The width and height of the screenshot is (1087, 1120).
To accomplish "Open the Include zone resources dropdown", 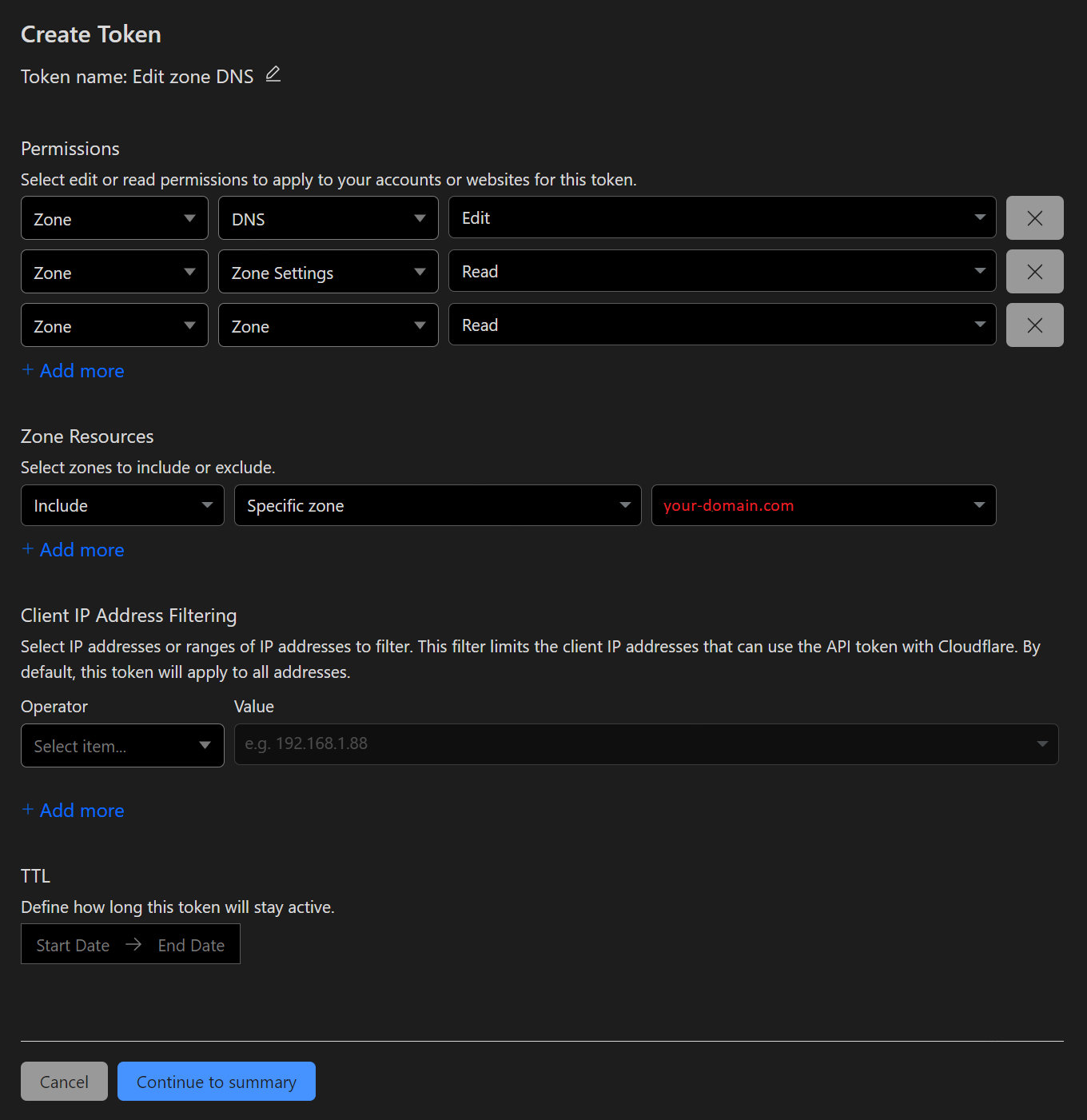I will point(122,505).
